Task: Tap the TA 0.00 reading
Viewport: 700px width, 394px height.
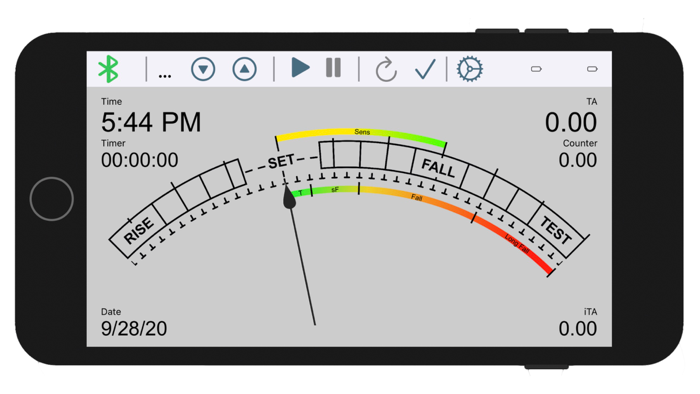Action: point(571,122)
